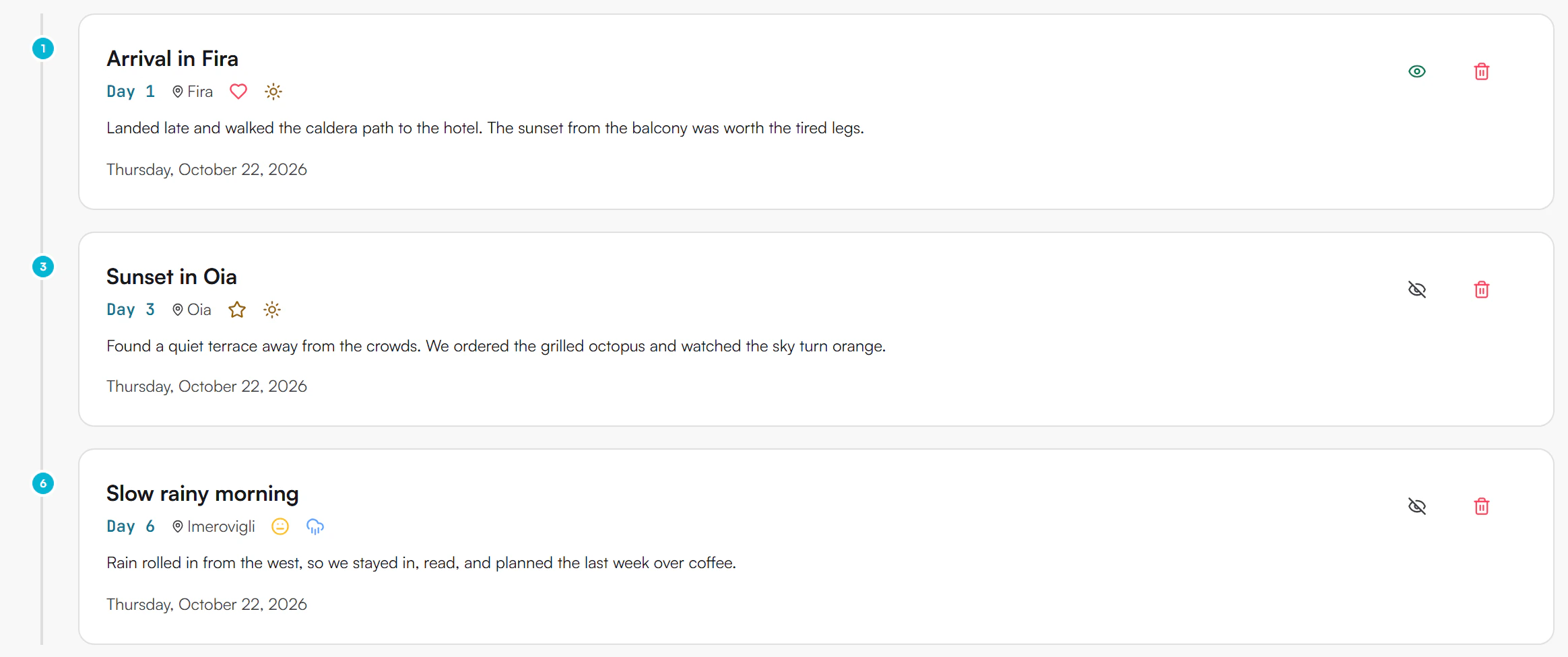Unhide the Slow rainy morning entry
Viewport: 1568px width, 657px height.
click(x=1417, y=506)
